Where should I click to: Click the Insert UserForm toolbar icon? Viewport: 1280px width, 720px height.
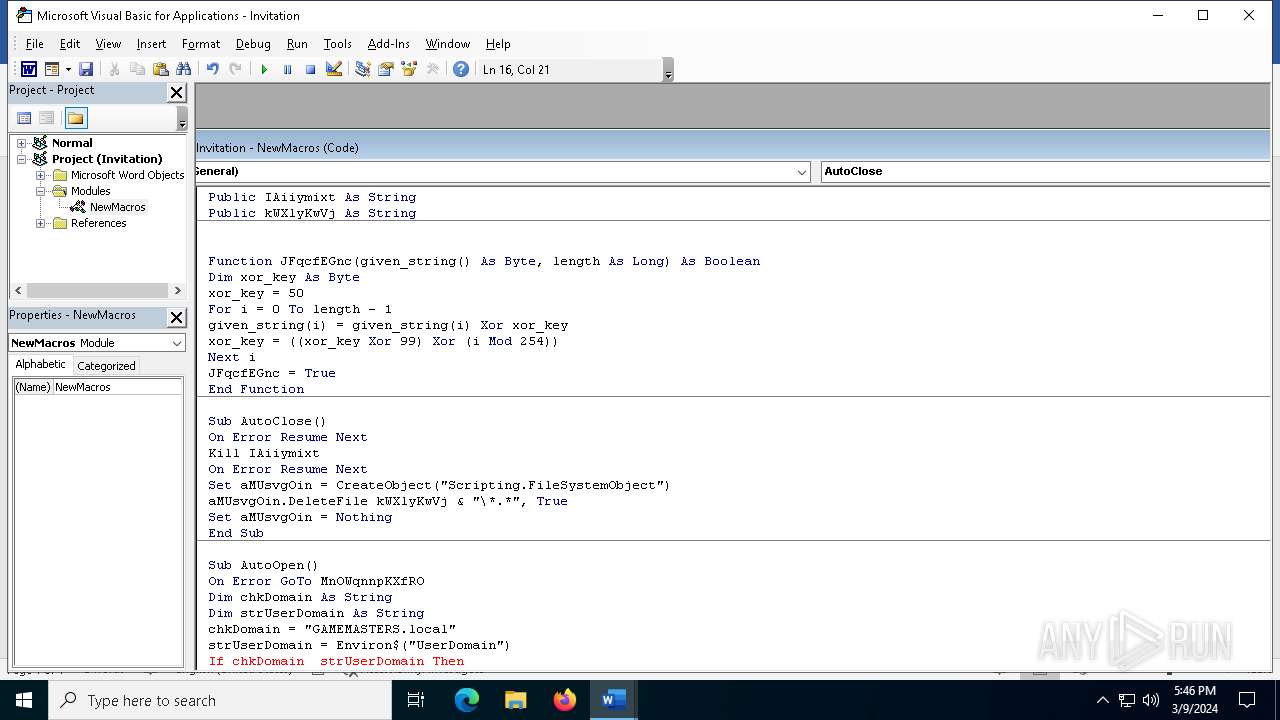(51, 69)
